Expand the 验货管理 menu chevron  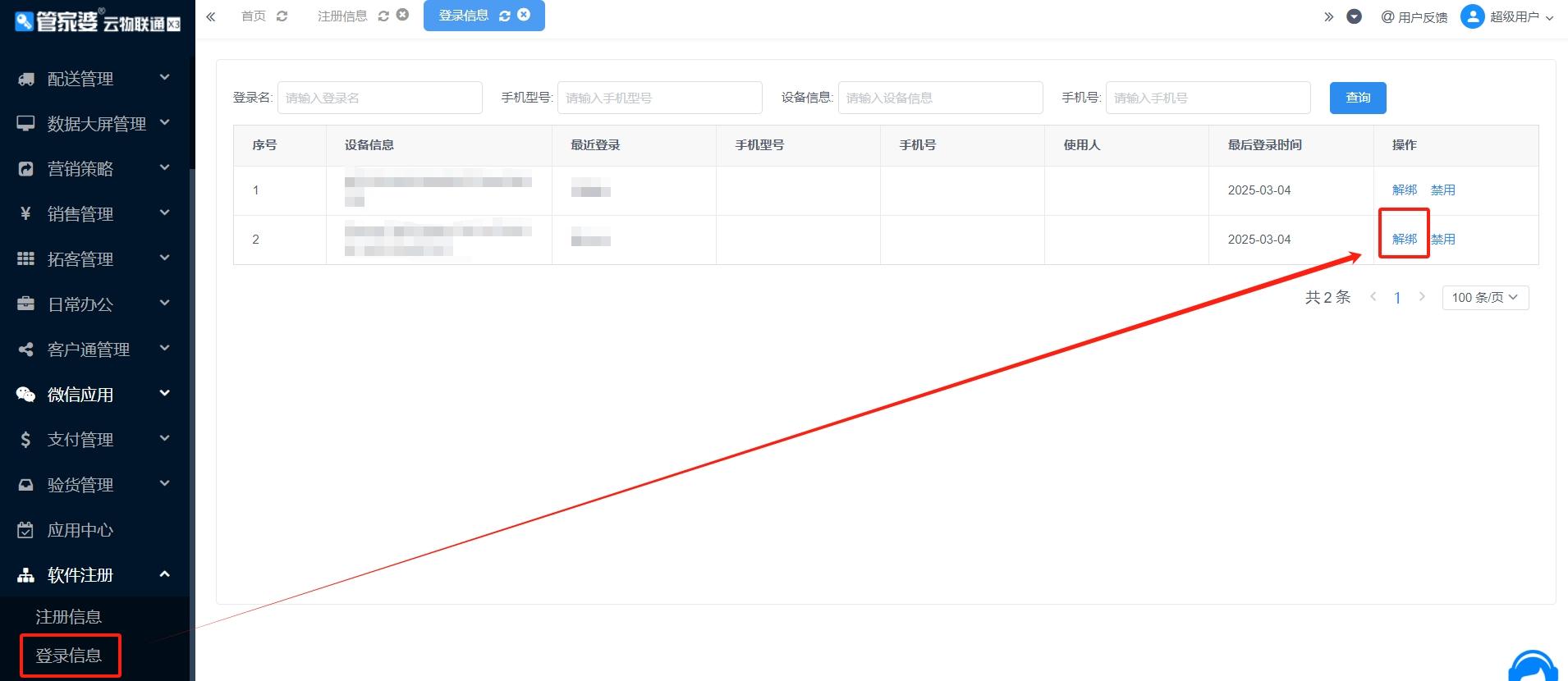(x=164, y=483)
